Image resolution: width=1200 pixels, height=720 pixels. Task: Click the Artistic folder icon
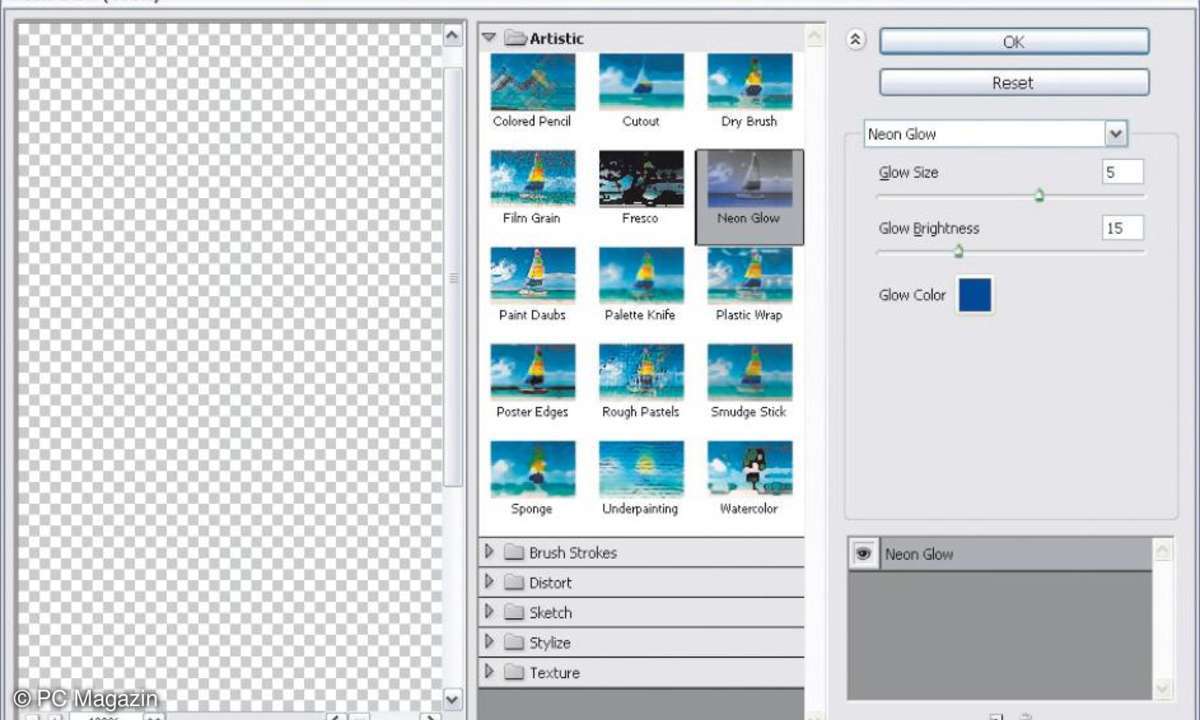pyautogui.click(x=515, y=38)
